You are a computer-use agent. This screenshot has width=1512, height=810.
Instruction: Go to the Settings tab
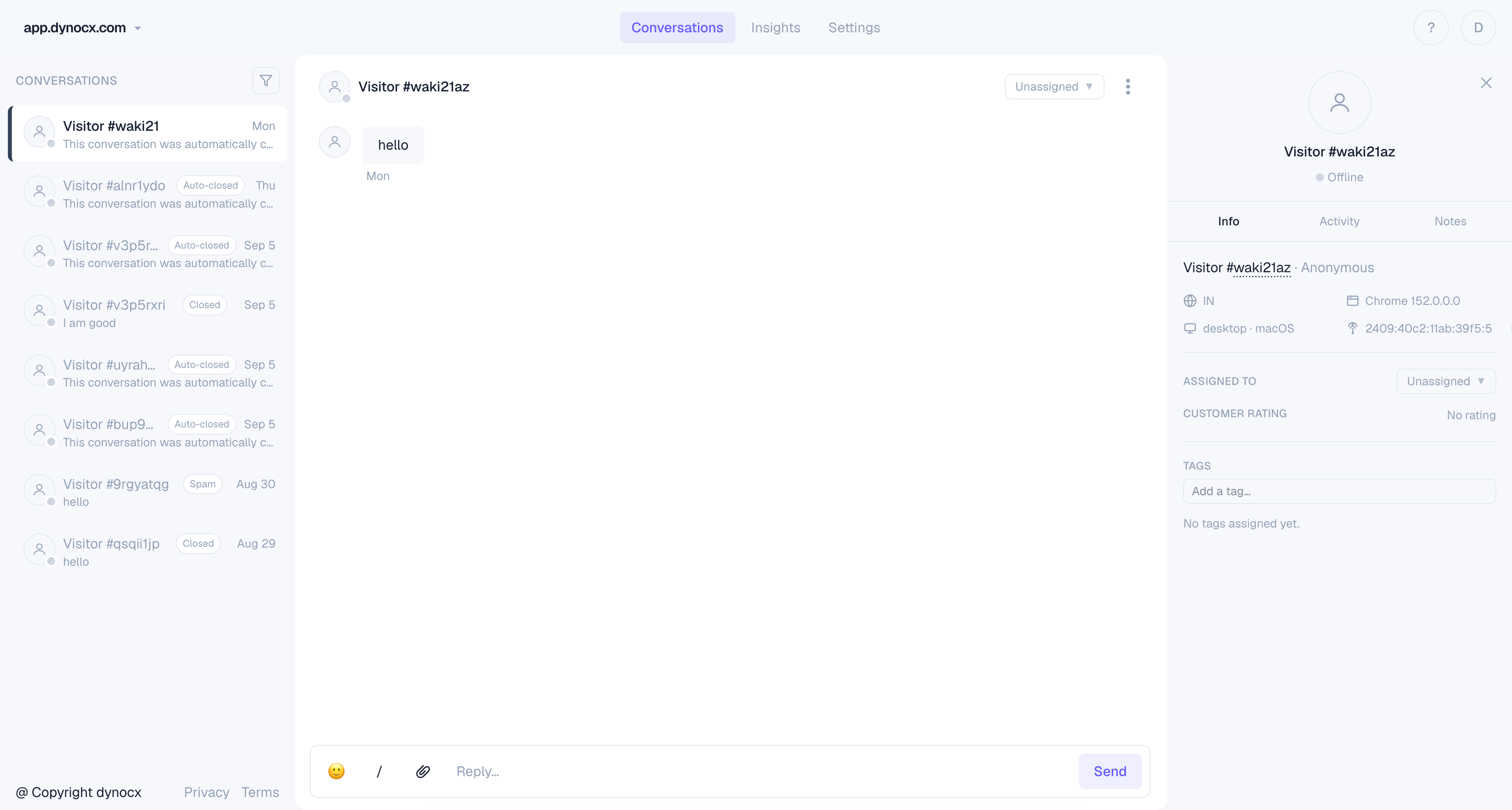[x=854, y=28]
